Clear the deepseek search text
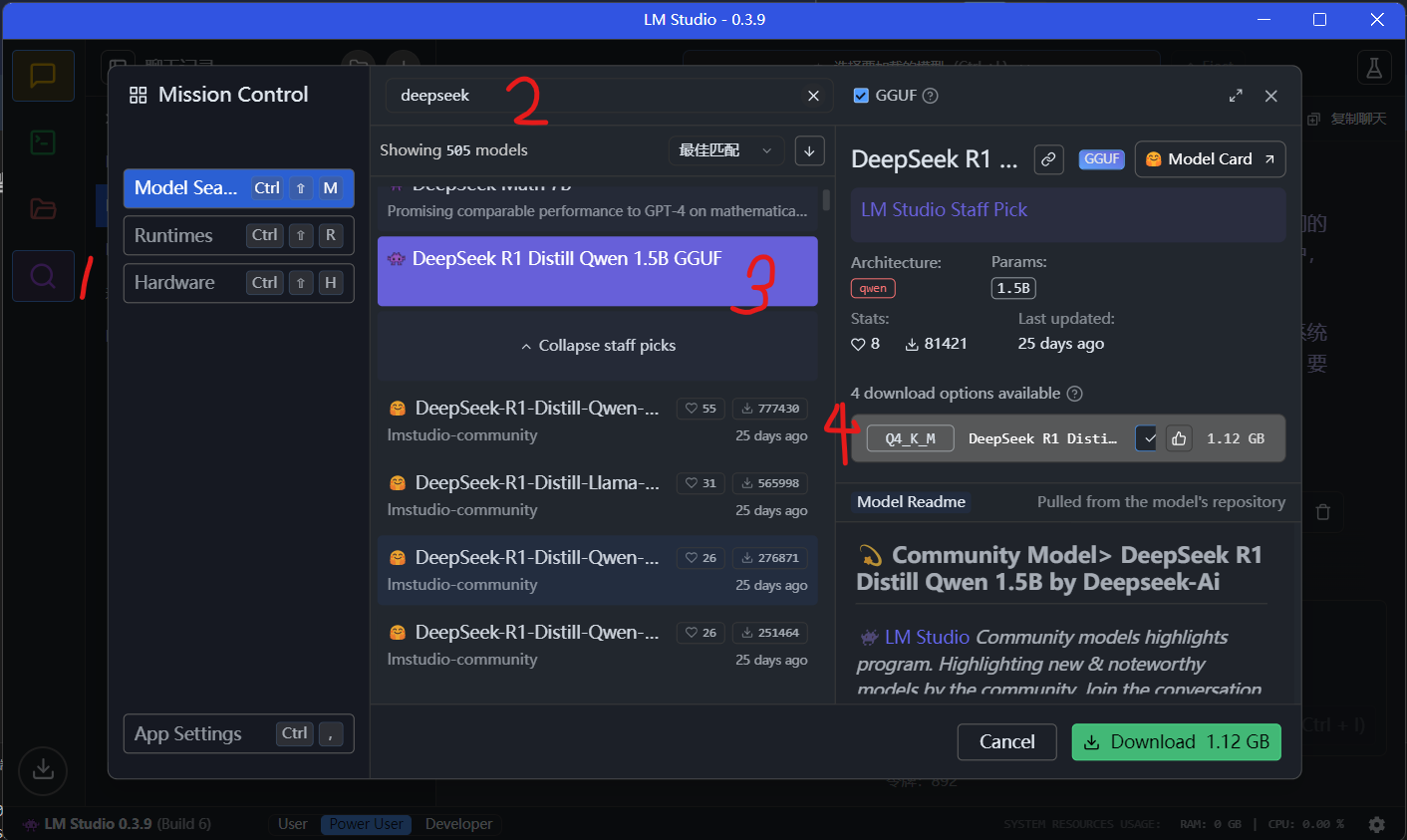 [813, 96]
